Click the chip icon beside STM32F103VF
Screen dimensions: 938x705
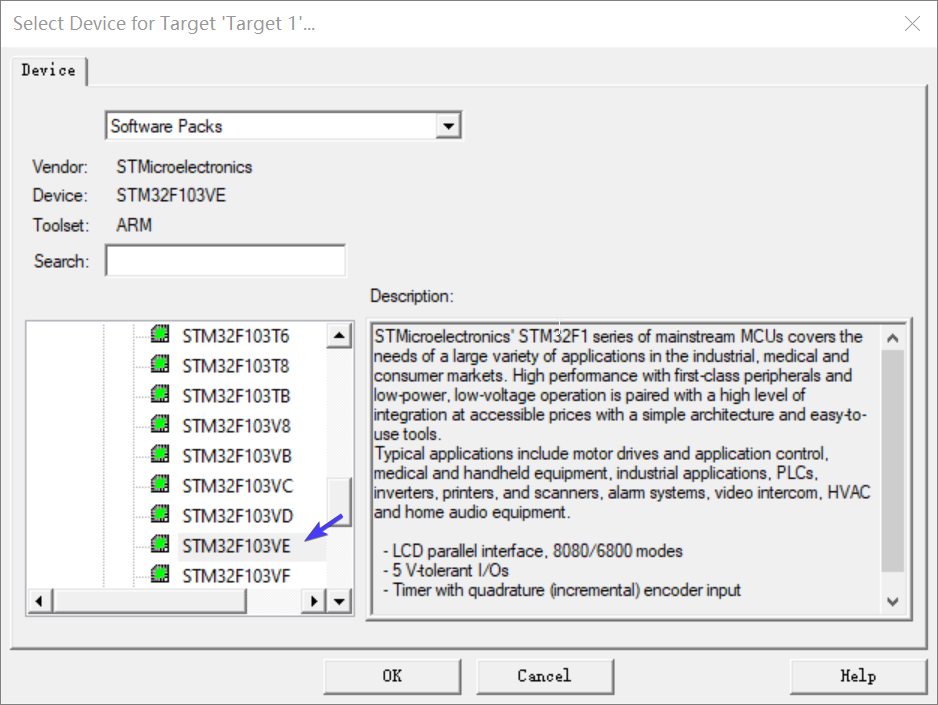(x=160, y=574)
